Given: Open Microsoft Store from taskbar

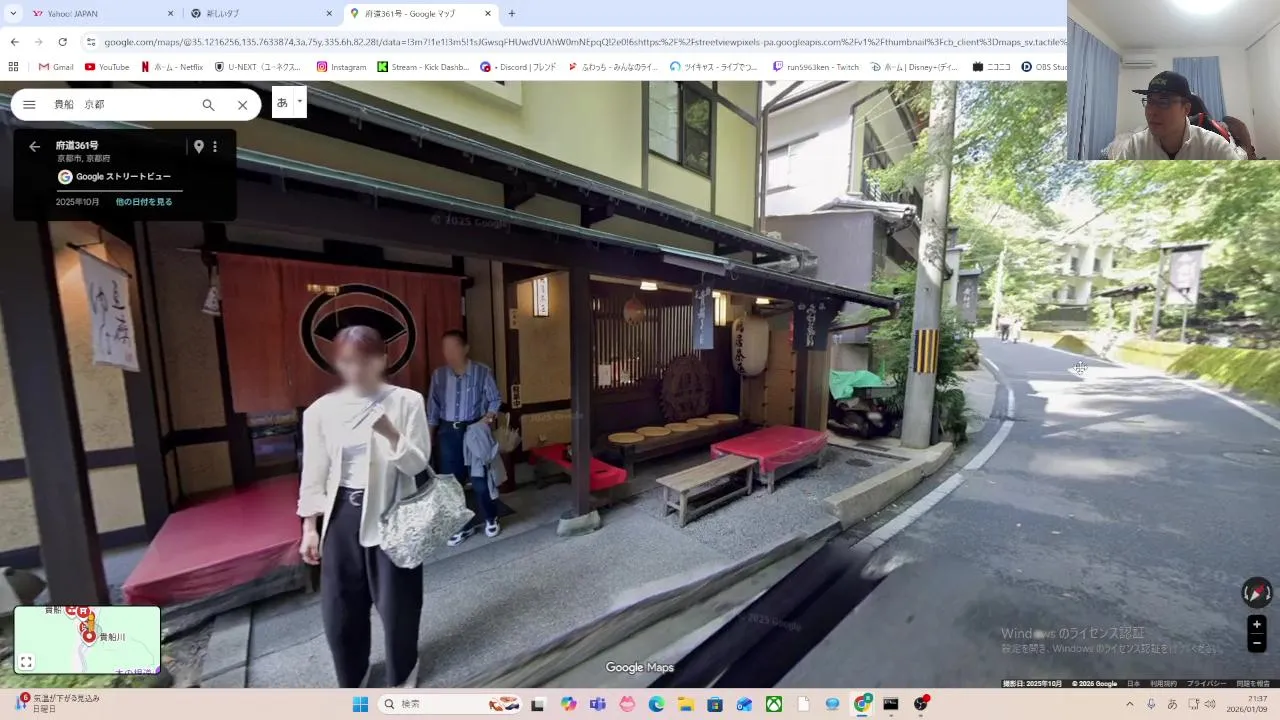Looking at the screenshot, I should point(715,704).
